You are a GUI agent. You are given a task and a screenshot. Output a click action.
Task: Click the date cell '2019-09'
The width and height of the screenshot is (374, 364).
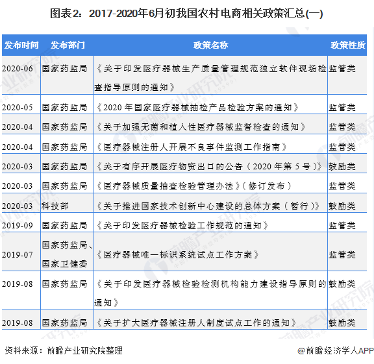click(x=17, y=225)
